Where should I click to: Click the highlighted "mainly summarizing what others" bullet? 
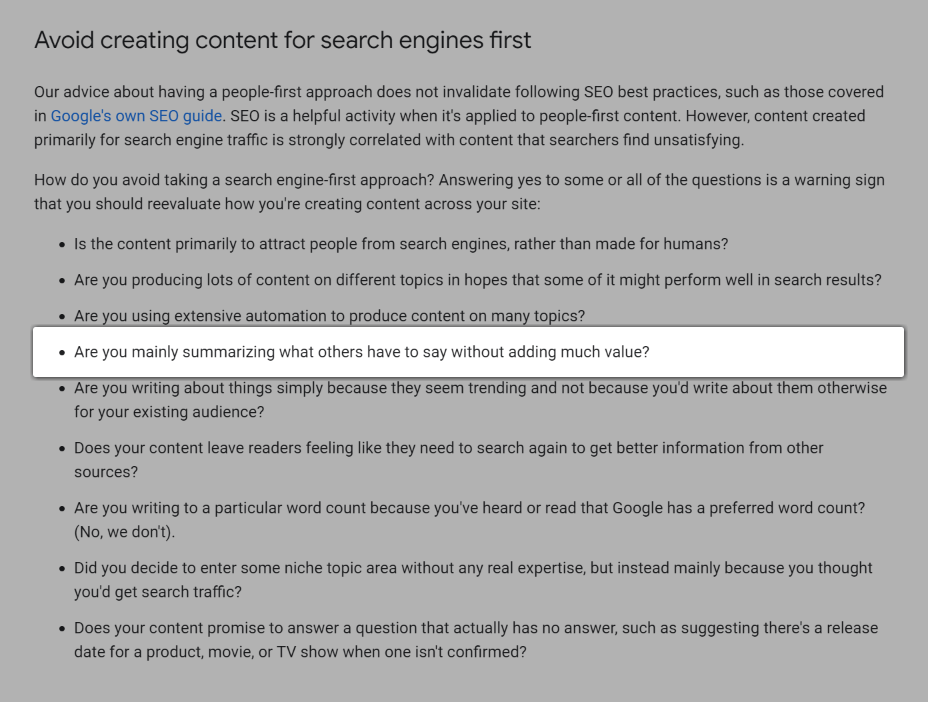pyautogui.click(x=362, y=352)
